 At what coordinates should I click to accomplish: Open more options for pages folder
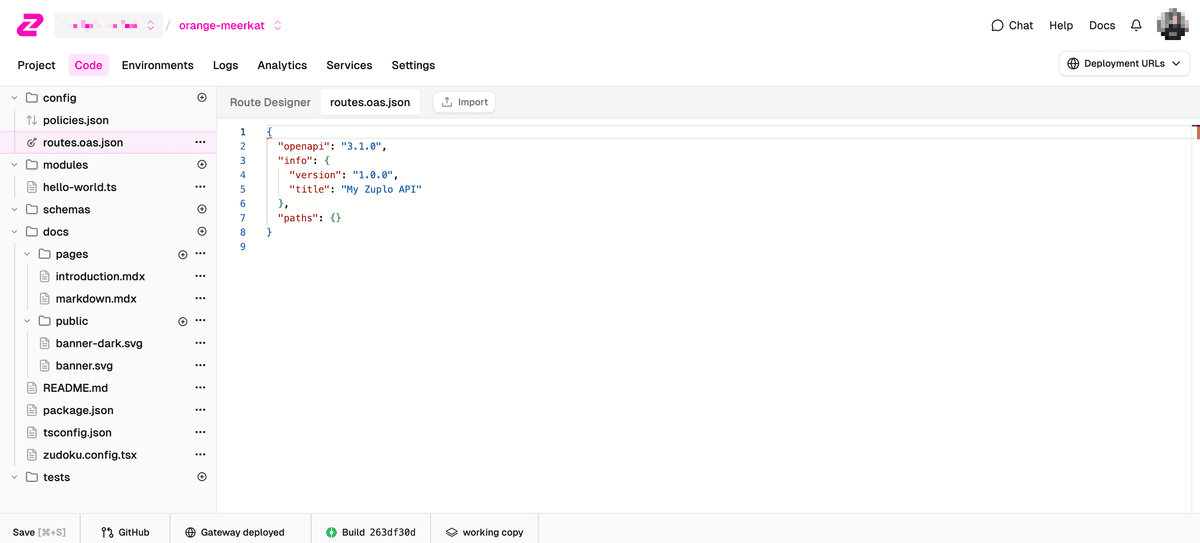pyautogui.click(x=201, y=254)
